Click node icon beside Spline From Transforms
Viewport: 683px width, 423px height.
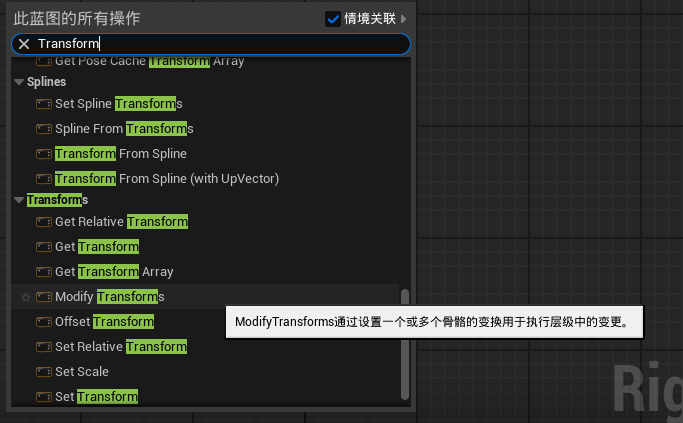pyautogui.click(x=44, y=129)
